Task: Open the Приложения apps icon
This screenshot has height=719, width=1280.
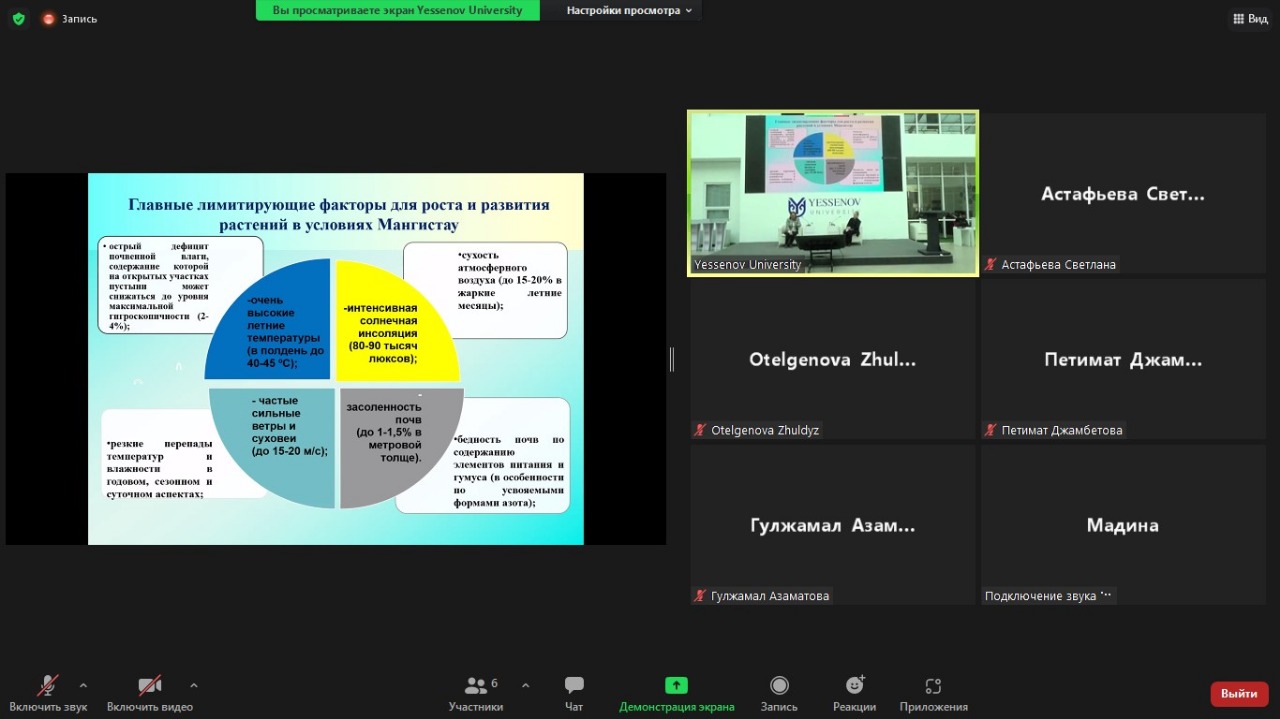Action: click(933, 686)
